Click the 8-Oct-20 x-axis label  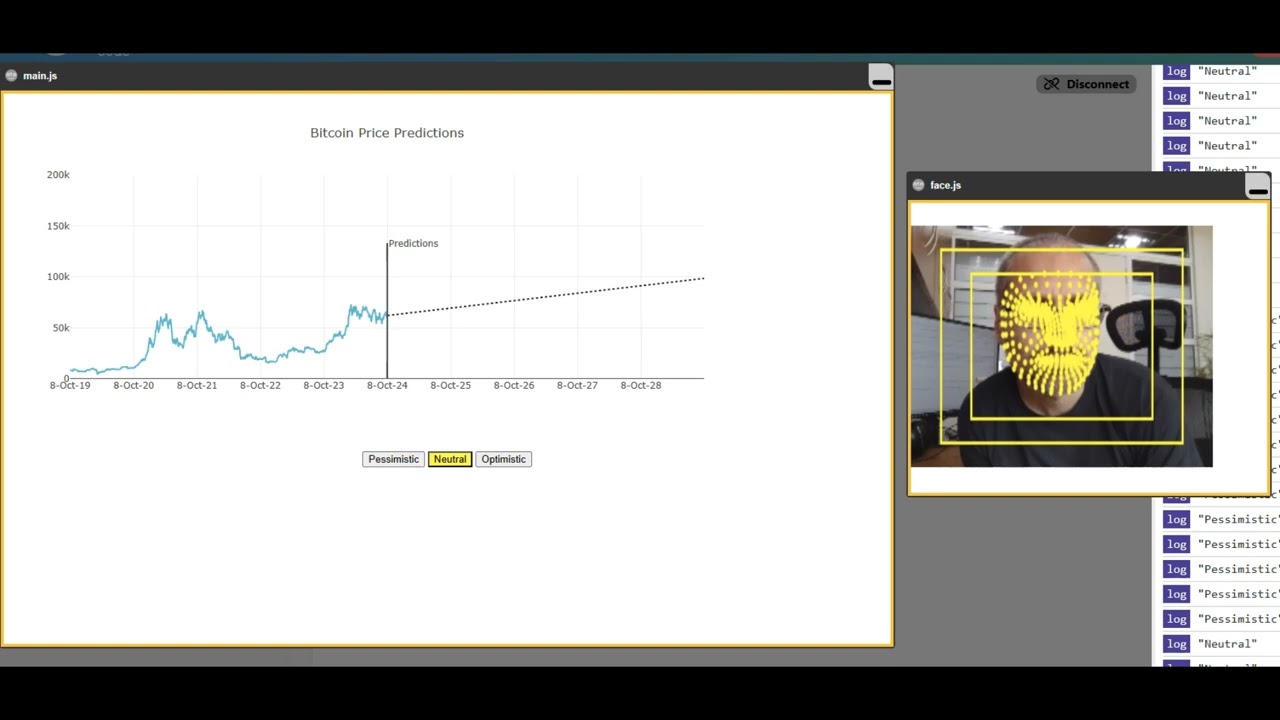coord(133,385)
